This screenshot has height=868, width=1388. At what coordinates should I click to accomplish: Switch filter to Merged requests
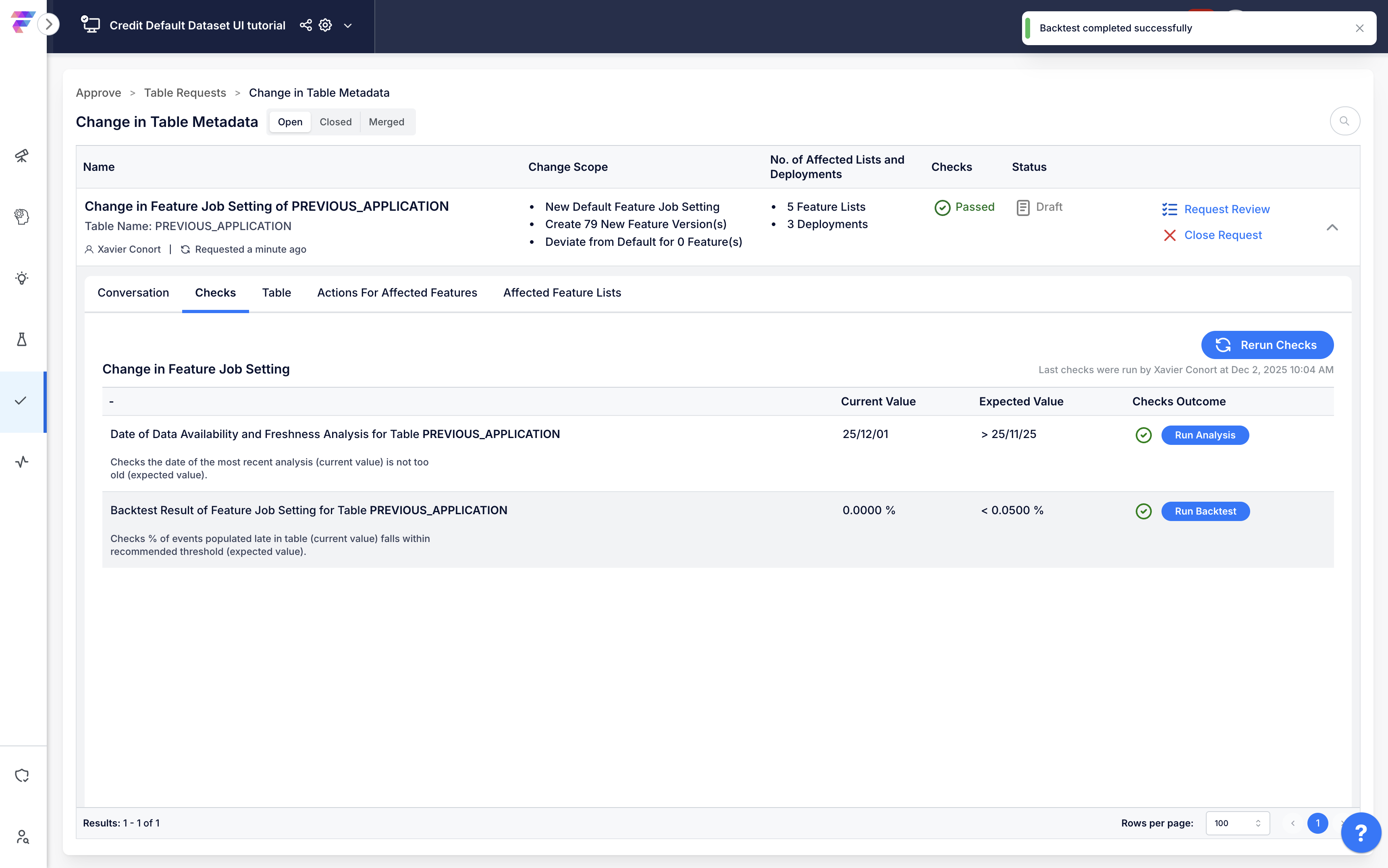coord(386,122)
